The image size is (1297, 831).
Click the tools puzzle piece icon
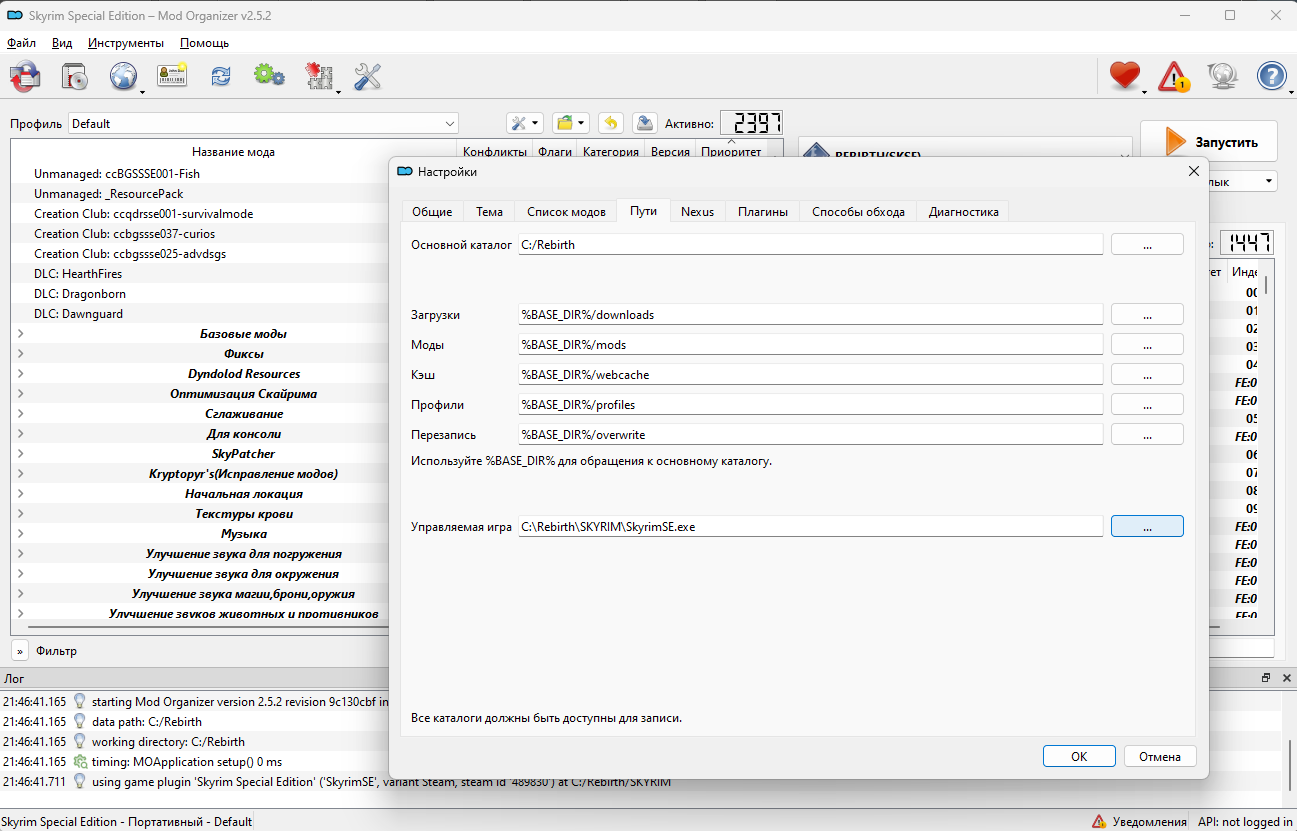(x=319, y=76)
